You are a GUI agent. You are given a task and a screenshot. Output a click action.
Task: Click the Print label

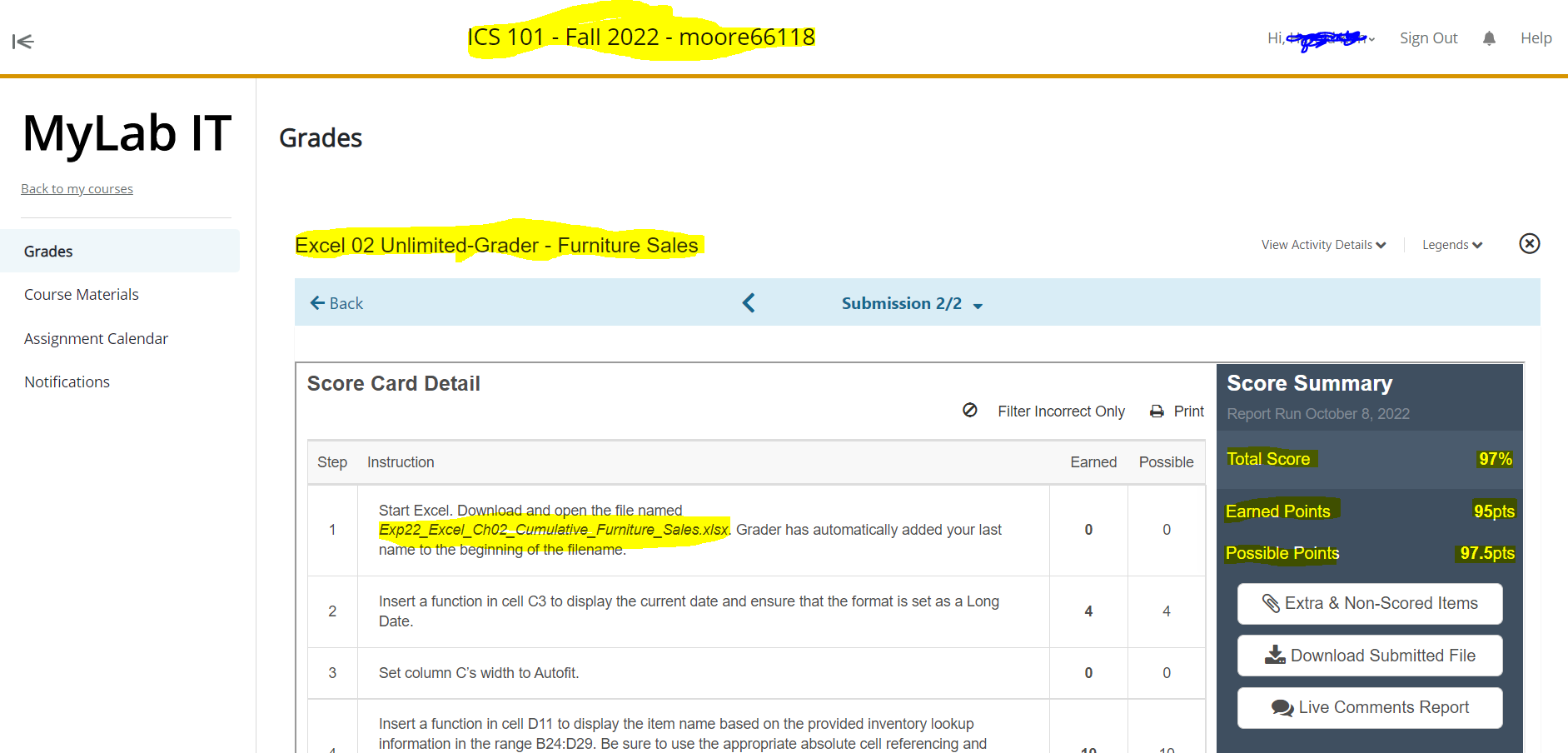[x=1188, y=411]
